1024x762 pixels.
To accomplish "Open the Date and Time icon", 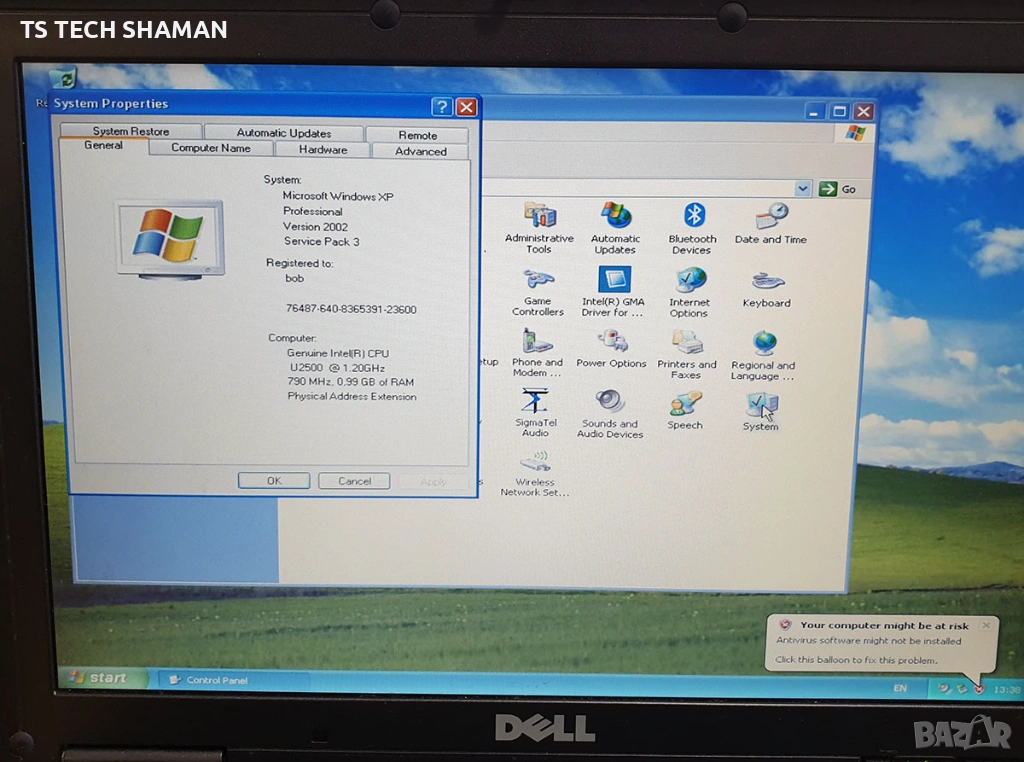I will pos(770,217).
